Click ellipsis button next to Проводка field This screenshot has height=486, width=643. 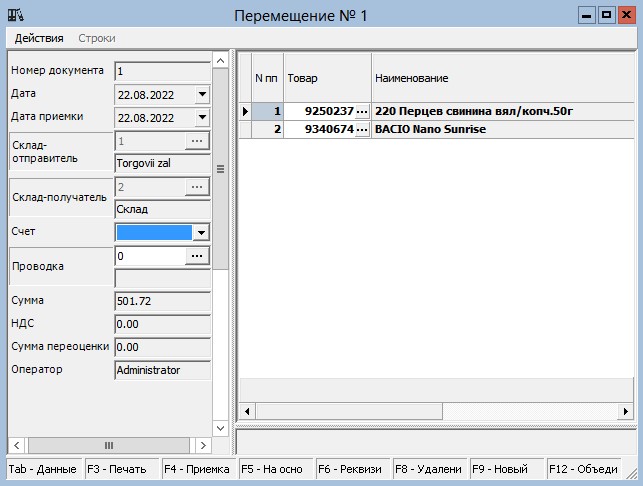[197, 256]
